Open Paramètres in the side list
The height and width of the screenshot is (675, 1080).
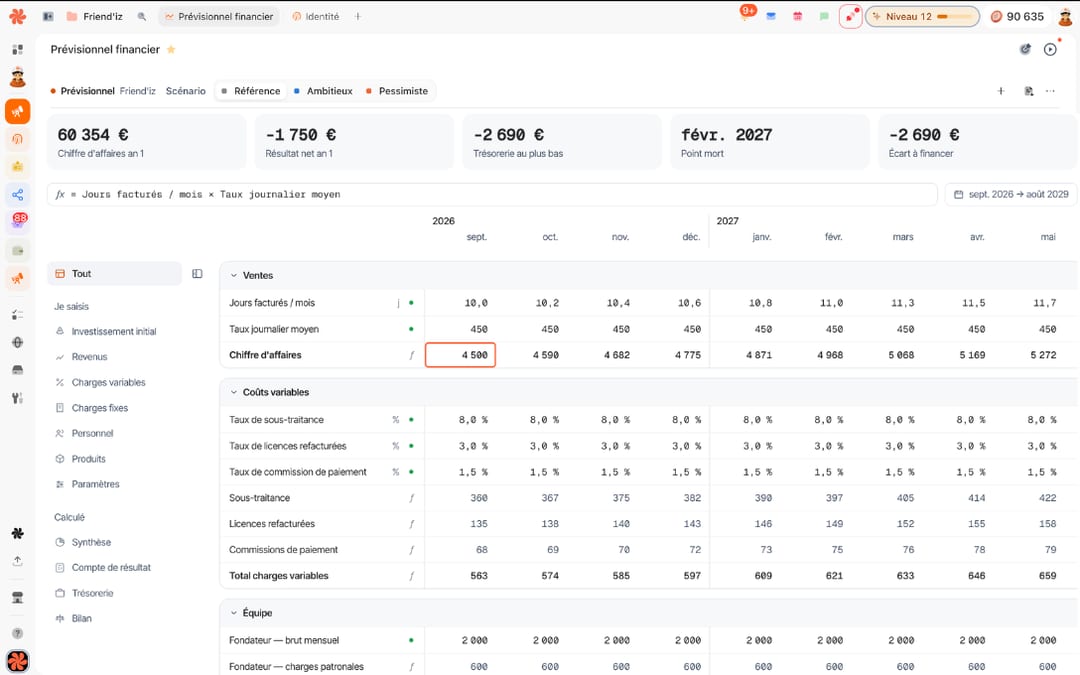point(95,484)
